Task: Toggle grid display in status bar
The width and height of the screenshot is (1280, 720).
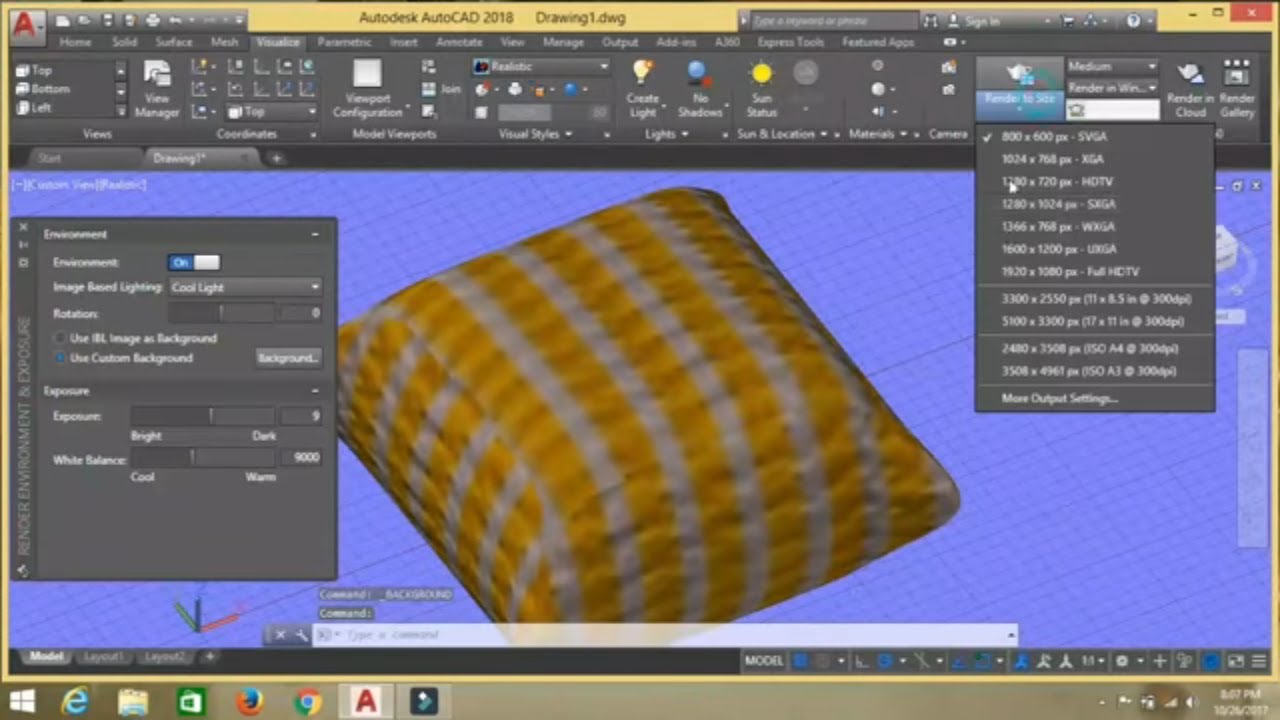Action: pos(800,661)
